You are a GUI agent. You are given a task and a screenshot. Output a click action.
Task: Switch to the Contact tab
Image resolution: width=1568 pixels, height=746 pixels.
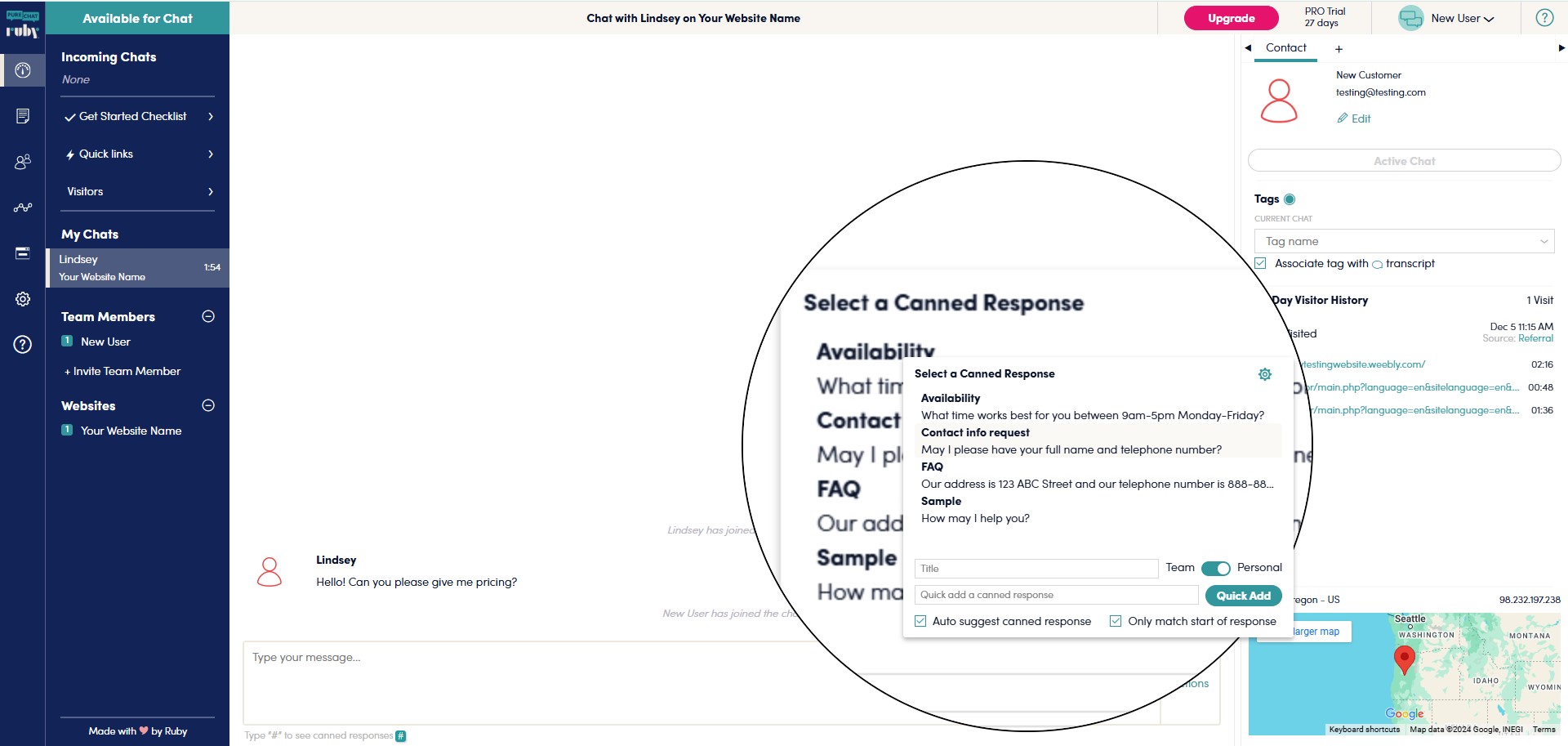tap(1285, 47)
